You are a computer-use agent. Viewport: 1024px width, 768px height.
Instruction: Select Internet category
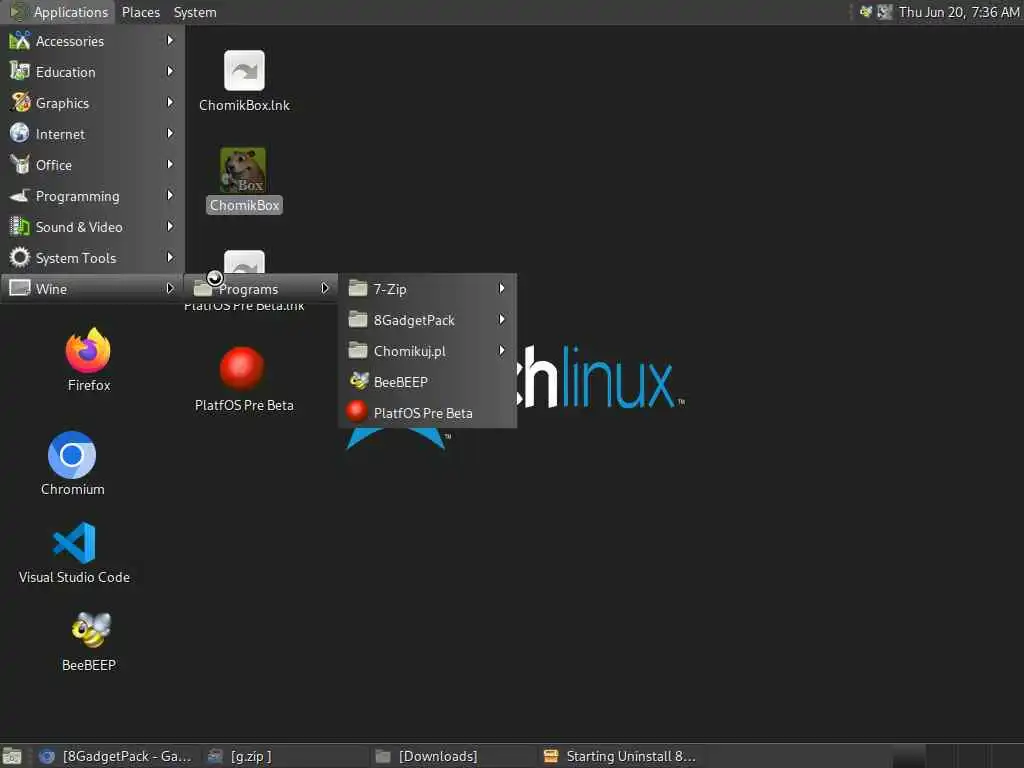tap(93, 134)
